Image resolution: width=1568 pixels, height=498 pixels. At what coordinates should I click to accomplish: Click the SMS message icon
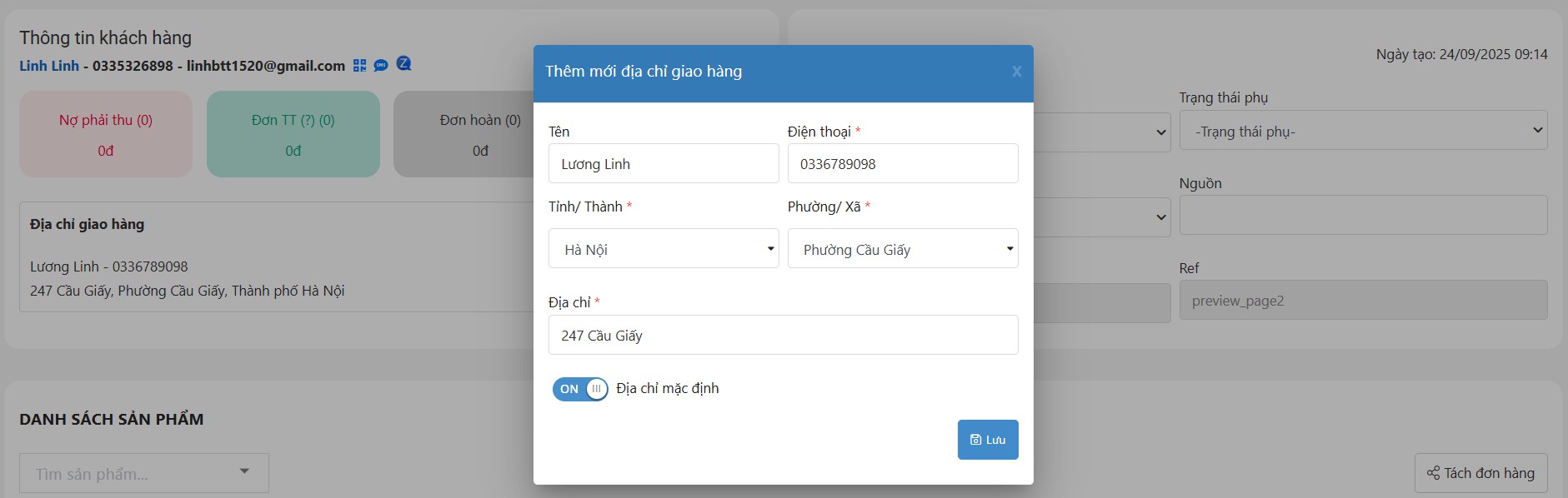pyautogui.click(x=381, y=65)
